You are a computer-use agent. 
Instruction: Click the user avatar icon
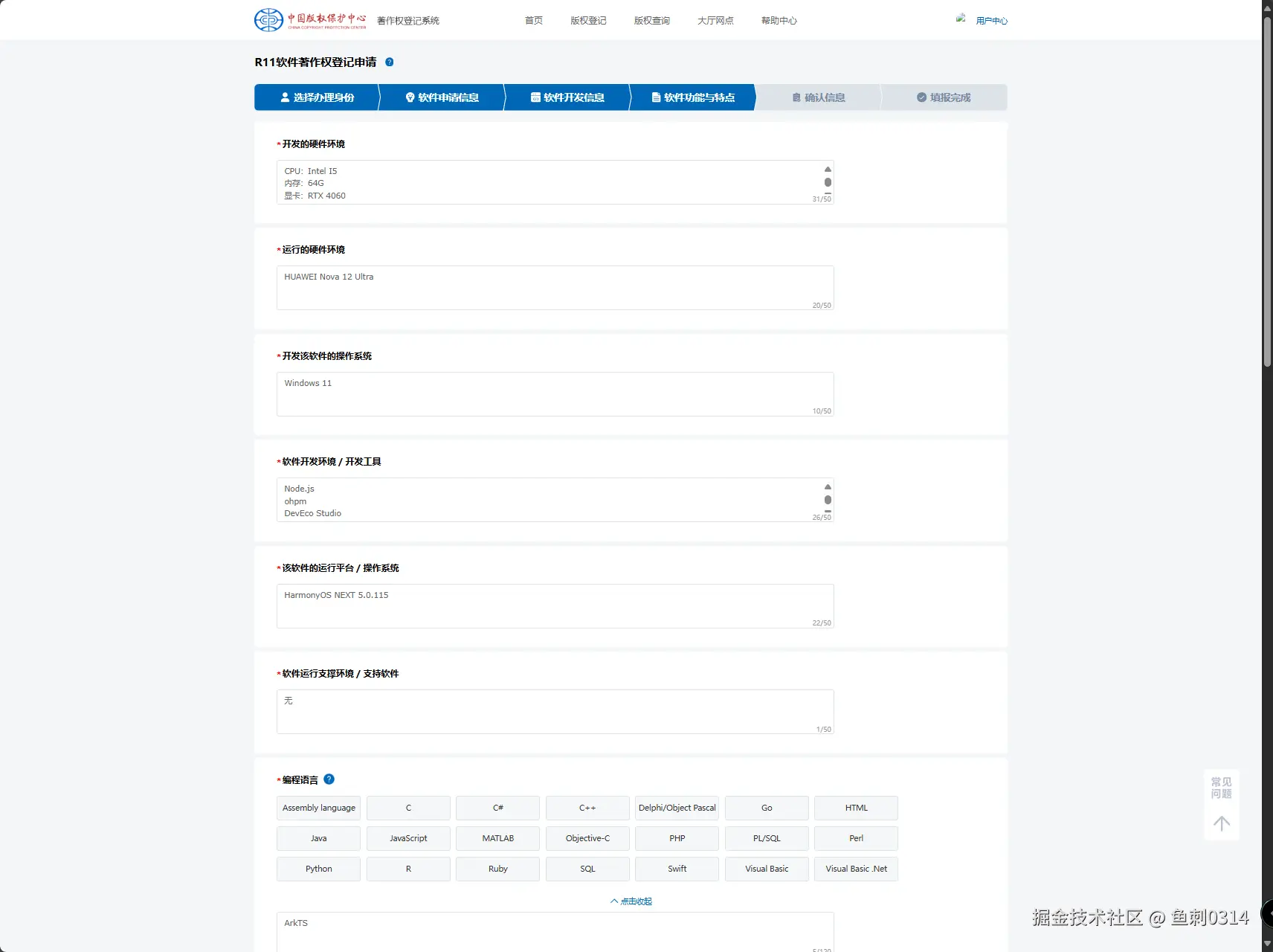(961, 19)
